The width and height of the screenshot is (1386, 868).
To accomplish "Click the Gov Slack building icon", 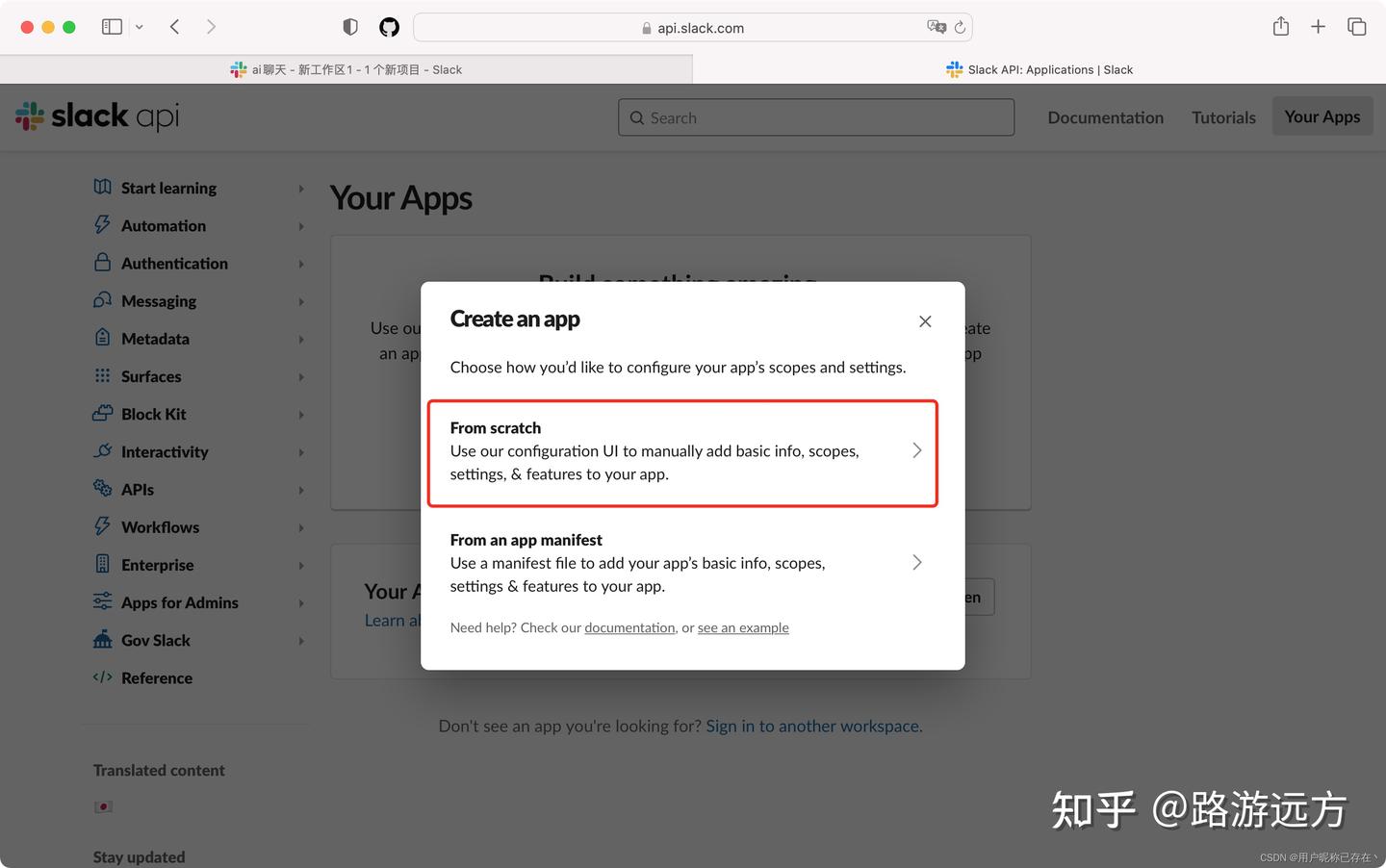I will [102, 640].
